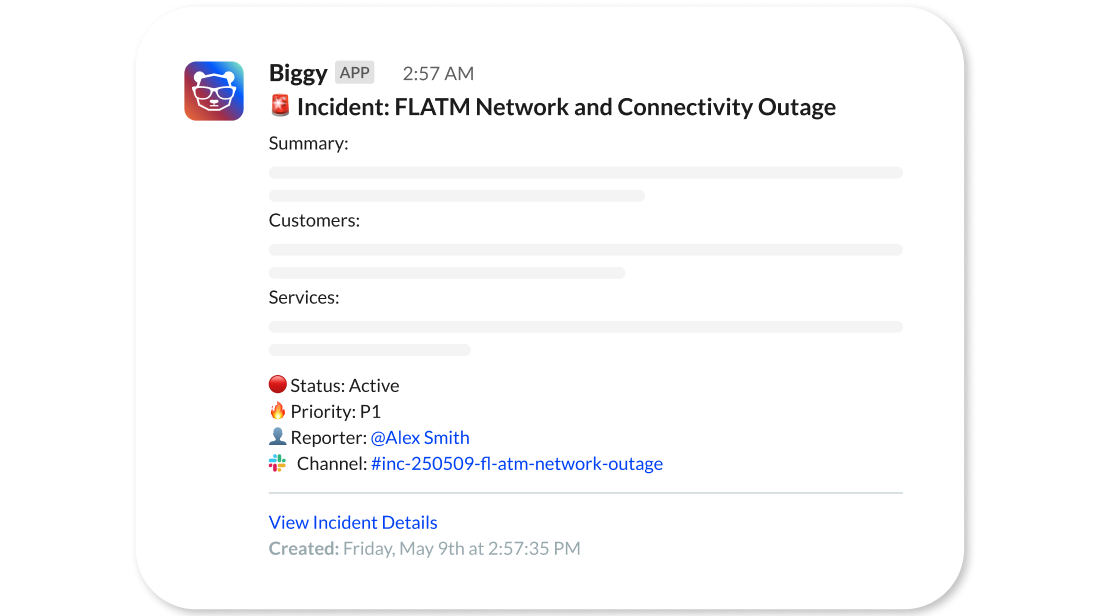The height and width of the screenshot is (616, 1100).
Task: Click View Incident Details
Action: pos(352,522)
